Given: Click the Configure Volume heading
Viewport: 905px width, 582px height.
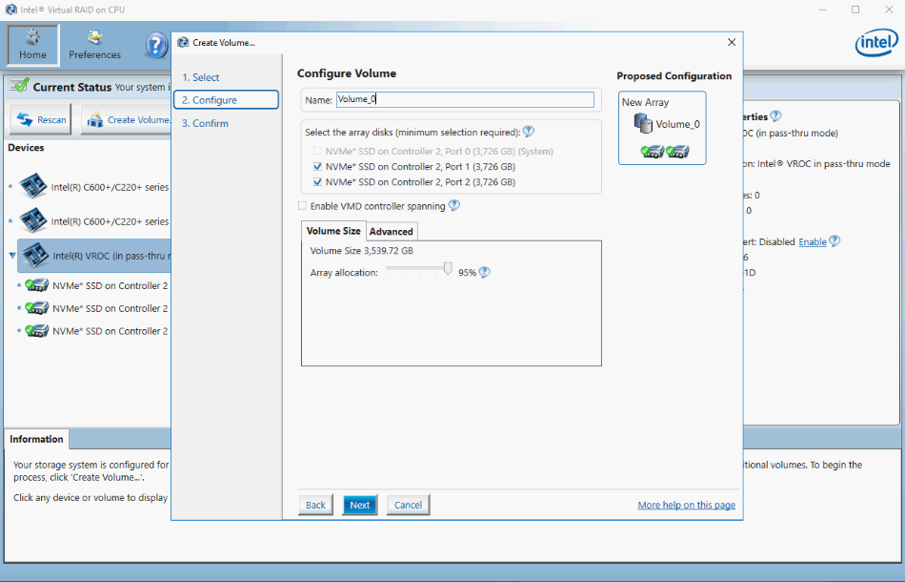Looking at the screenshot, I should pyautogui.click(x=347, y=73).
